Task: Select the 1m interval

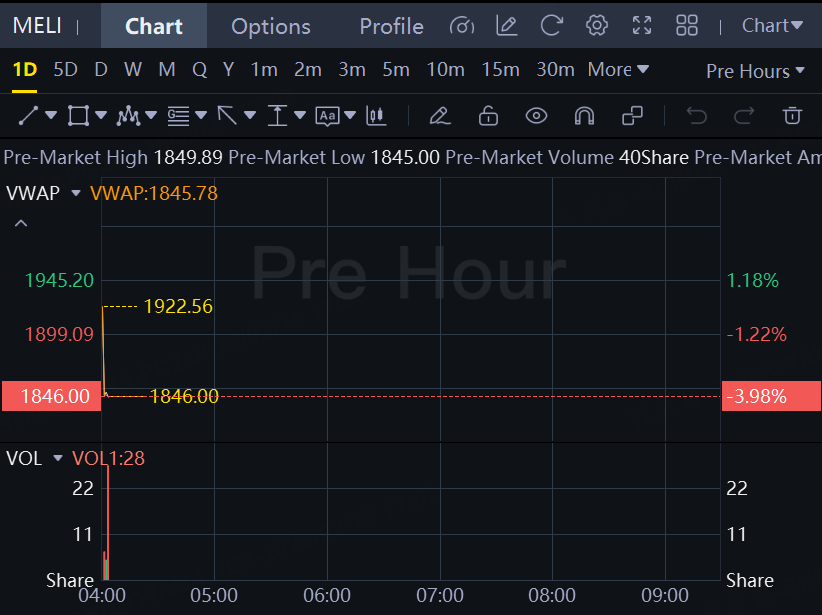Action: tap(264, 69)
